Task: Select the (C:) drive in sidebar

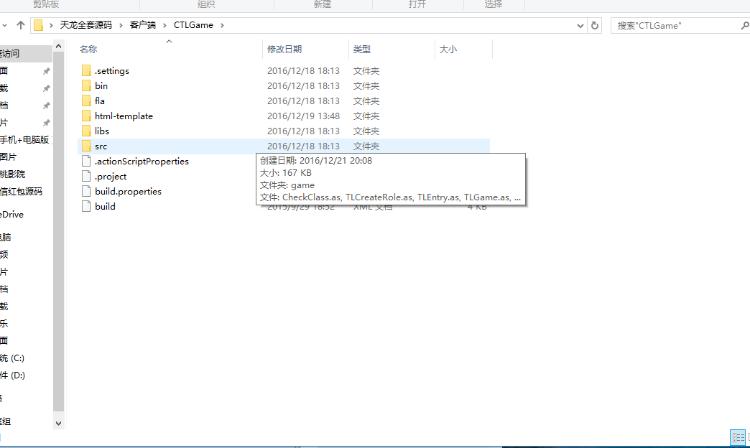Action: tap(12, 358)
